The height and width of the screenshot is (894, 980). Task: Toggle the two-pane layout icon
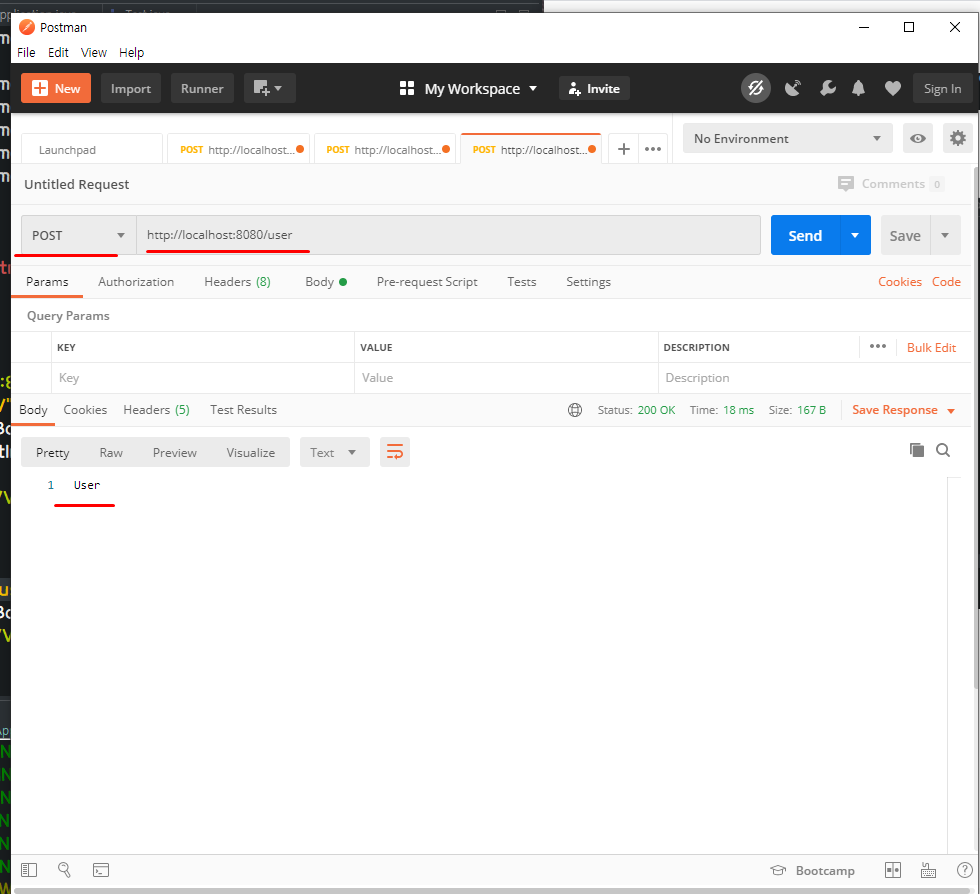(x=892, y=870)
